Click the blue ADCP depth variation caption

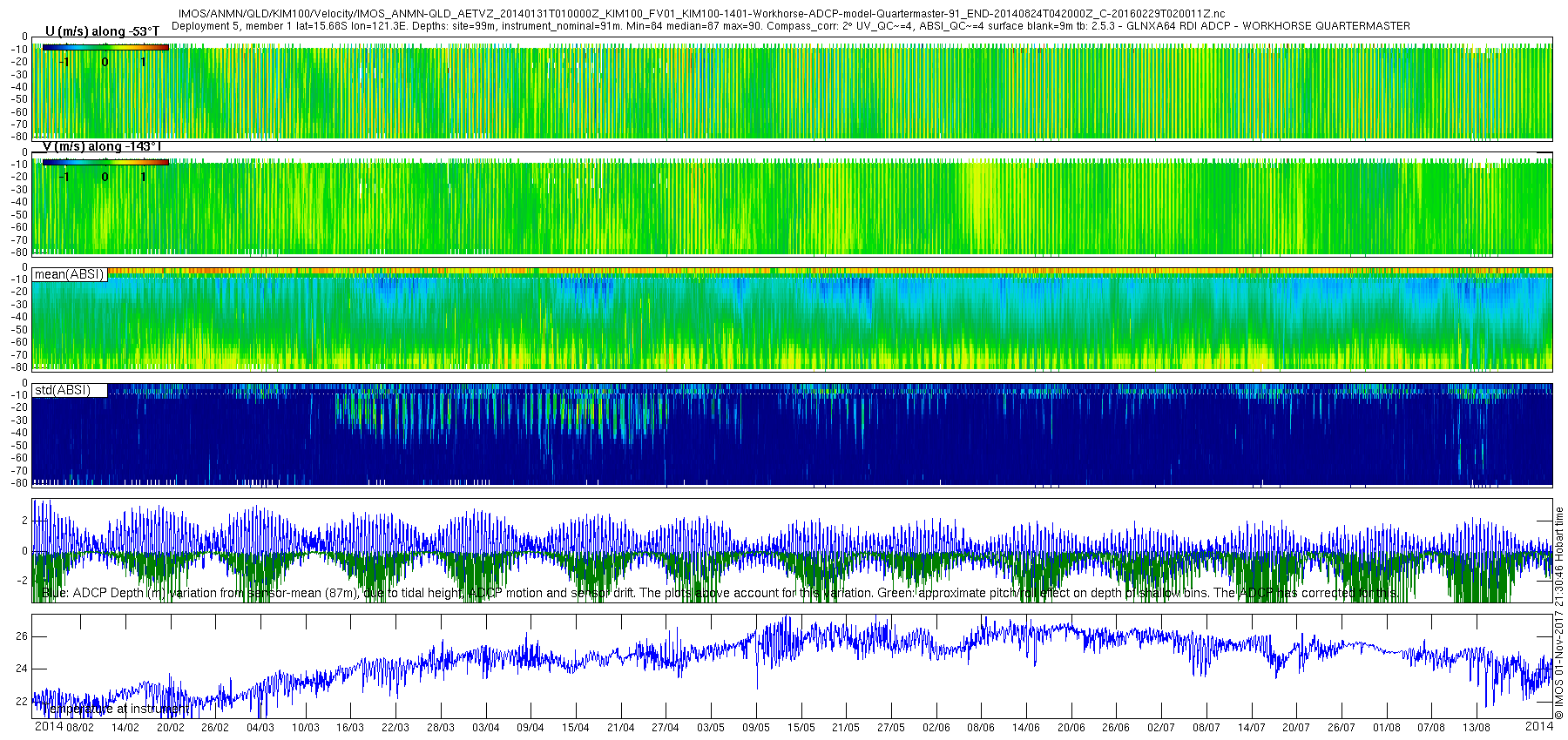click(x=720, y=593)
